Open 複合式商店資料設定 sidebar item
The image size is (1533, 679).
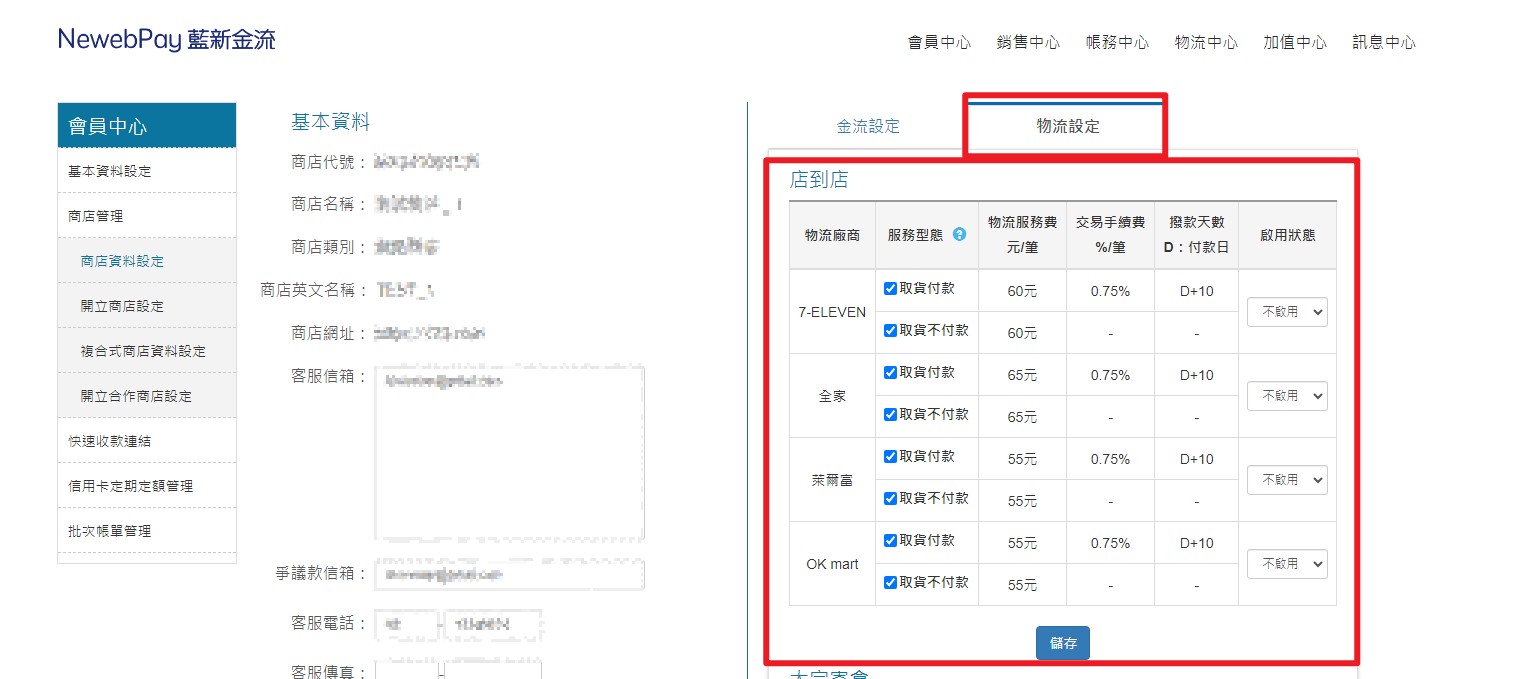tap(147, 351)
